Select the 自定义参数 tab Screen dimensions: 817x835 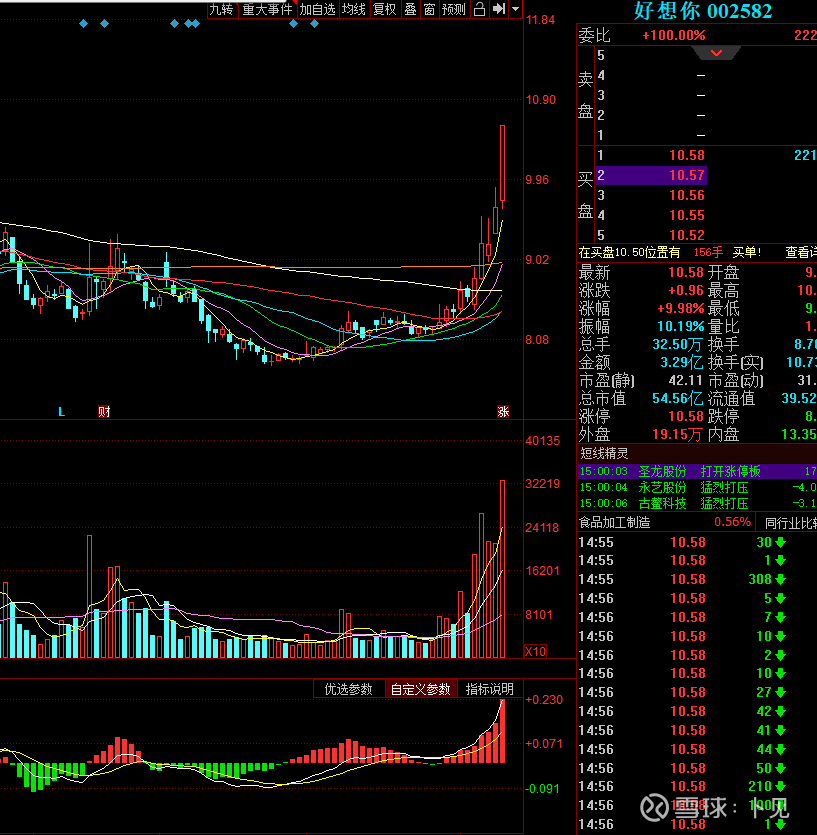421,689
